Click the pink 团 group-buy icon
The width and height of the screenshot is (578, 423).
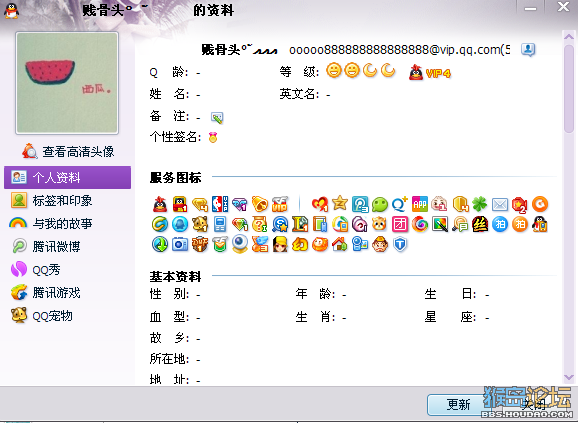[x=400, y=224]
